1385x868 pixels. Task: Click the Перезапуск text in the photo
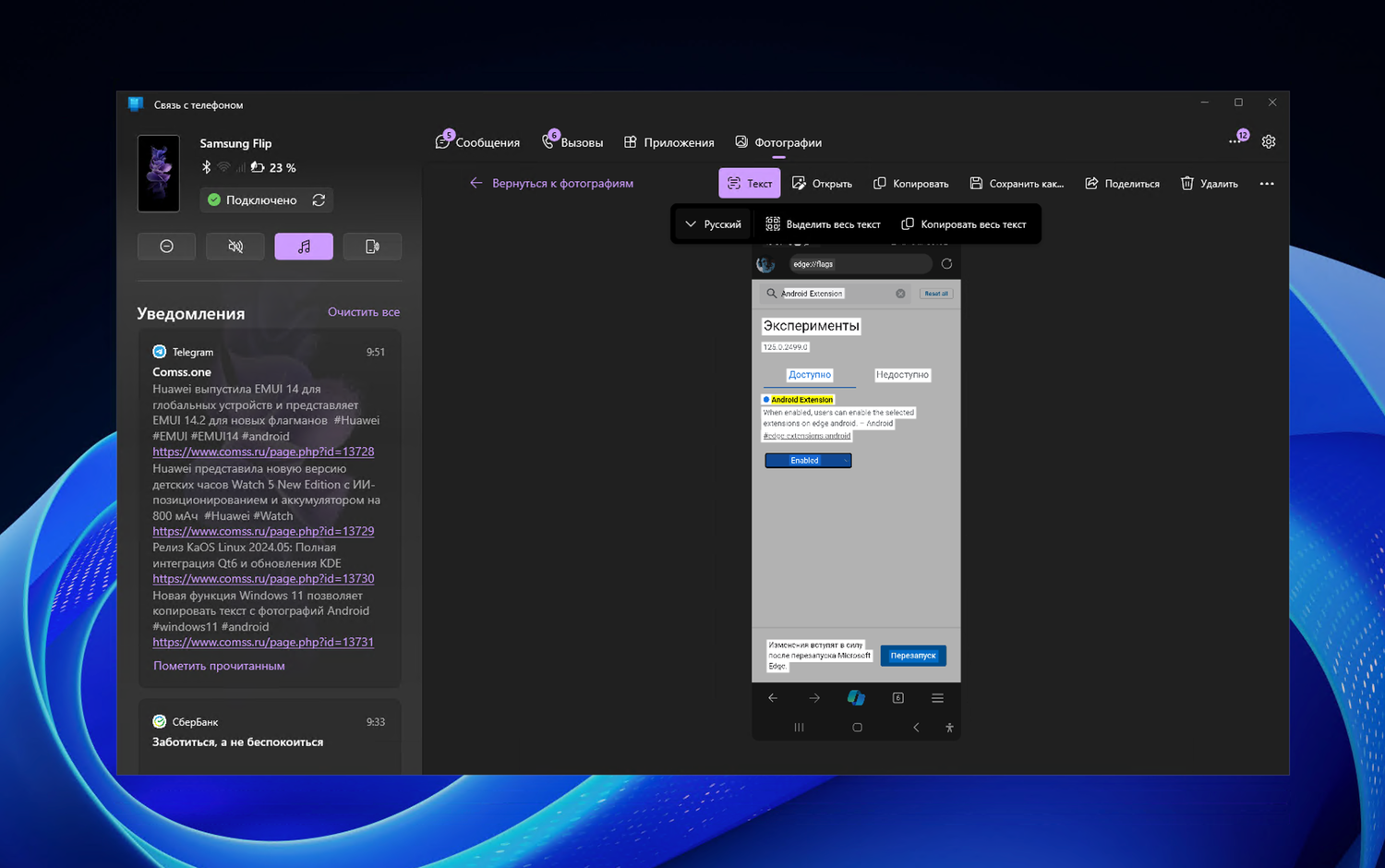click(913, 656)
